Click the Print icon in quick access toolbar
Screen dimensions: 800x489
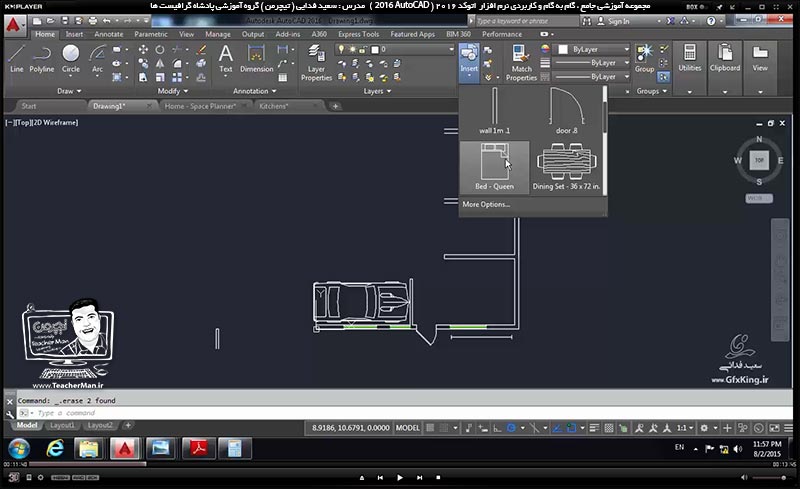coord(92,21)
